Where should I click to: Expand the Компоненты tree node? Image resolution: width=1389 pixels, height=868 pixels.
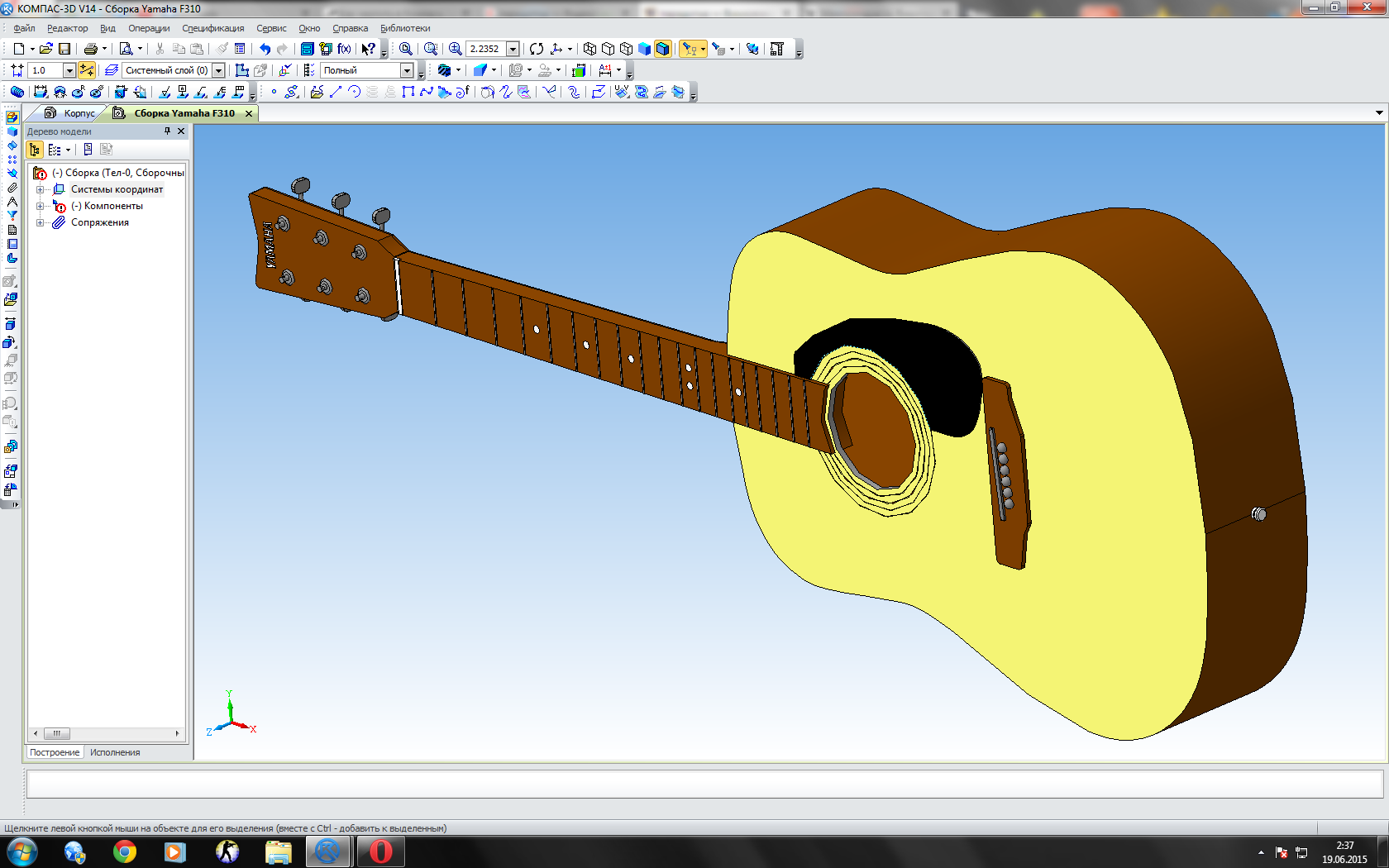point(40,206)
